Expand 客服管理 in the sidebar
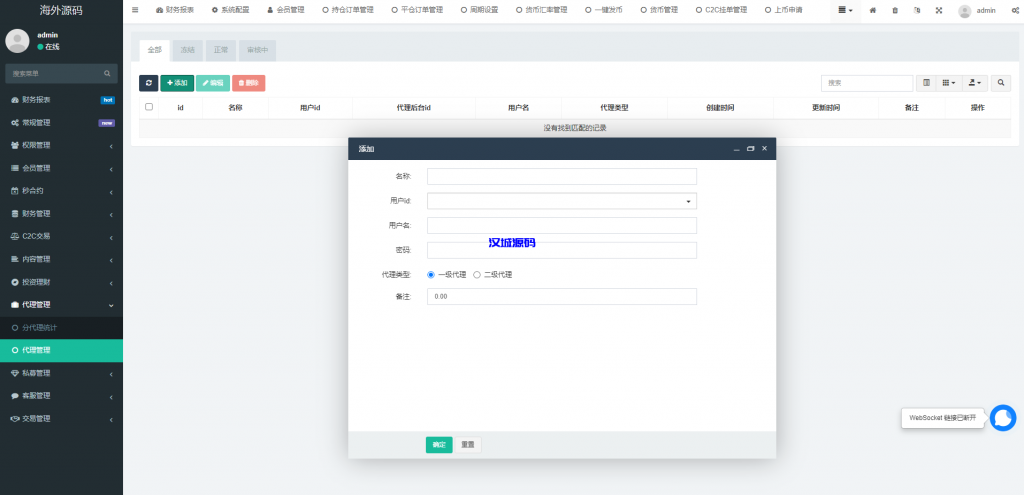This screenshot has width=1024, height=495. point(61,396)
